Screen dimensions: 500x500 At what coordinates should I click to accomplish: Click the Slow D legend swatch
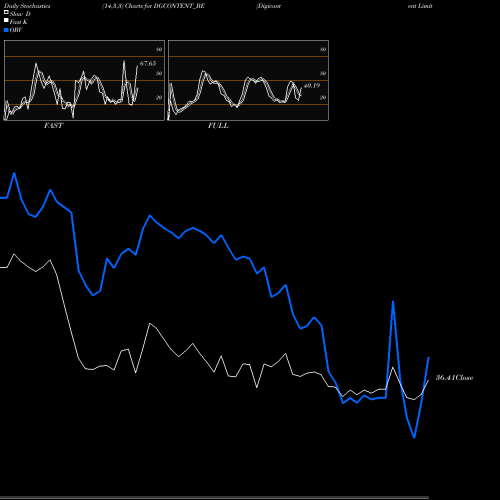[6, 12]
